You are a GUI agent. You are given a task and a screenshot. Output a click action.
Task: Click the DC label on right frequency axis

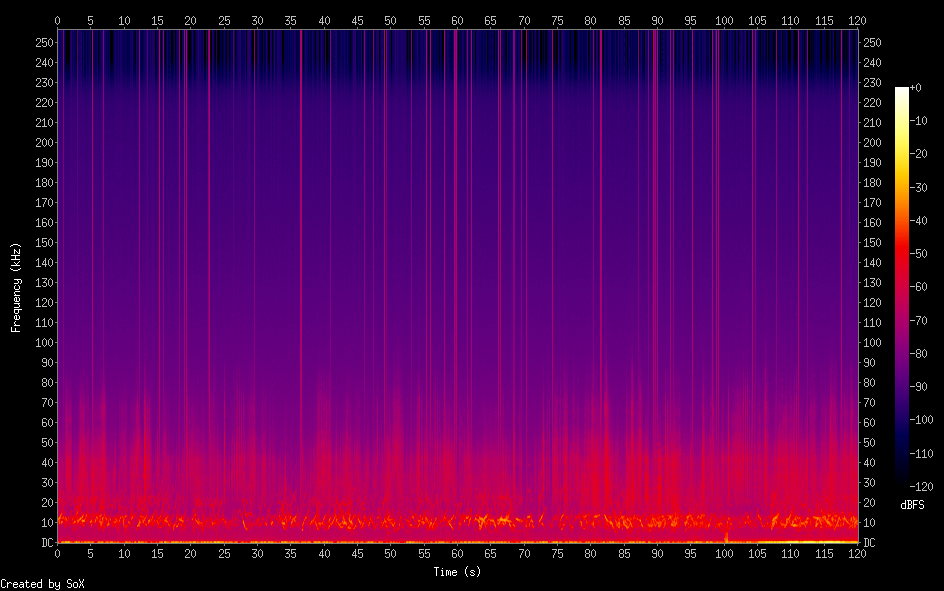coord(870,543)
